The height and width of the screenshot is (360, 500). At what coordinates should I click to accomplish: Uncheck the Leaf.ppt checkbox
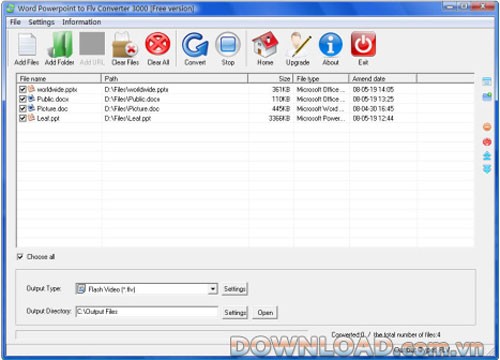(23, 118)
